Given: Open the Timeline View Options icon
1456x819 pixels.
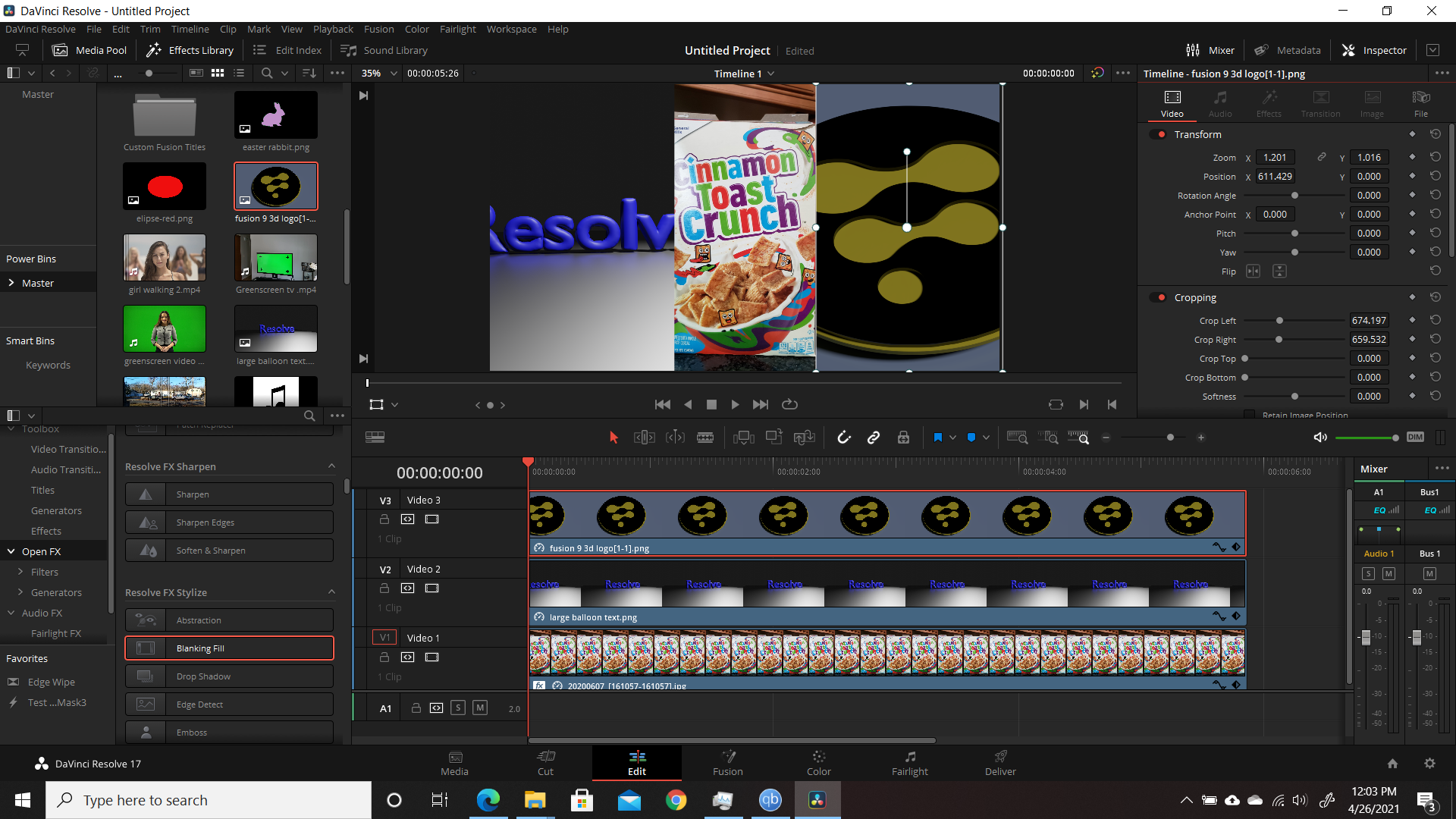Looking at the screenshot, I should 375,438.
